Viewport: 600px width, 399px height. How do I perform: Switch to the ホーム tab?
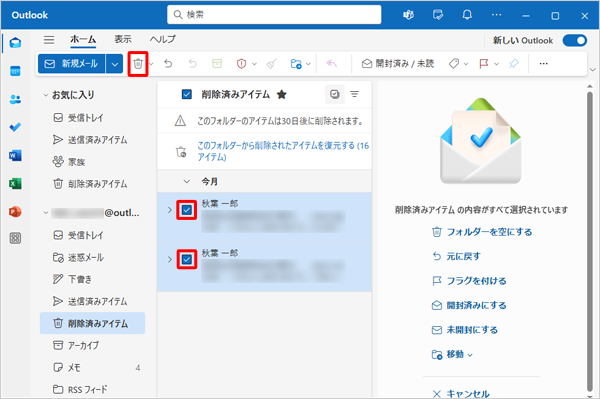coord(83,39)
